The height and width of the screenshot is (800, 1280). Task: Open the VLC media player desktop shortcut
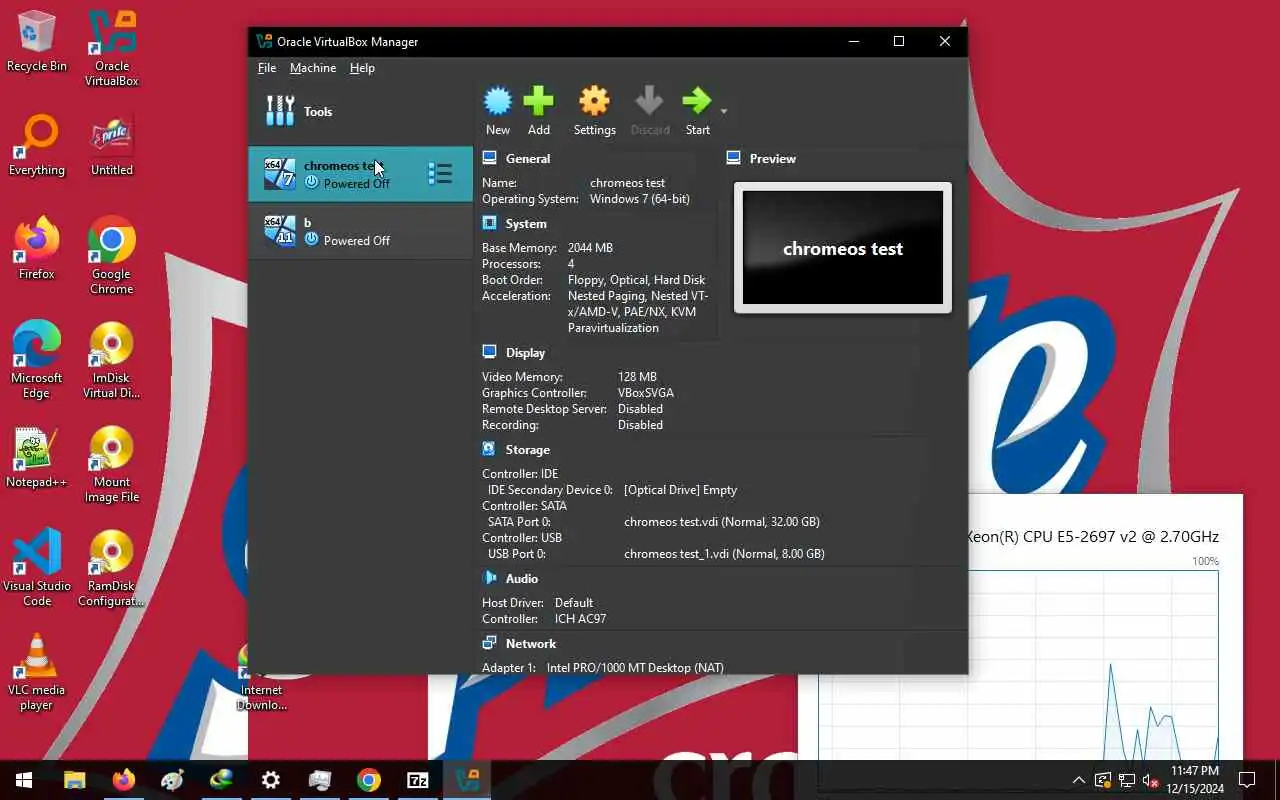[37, 672]
